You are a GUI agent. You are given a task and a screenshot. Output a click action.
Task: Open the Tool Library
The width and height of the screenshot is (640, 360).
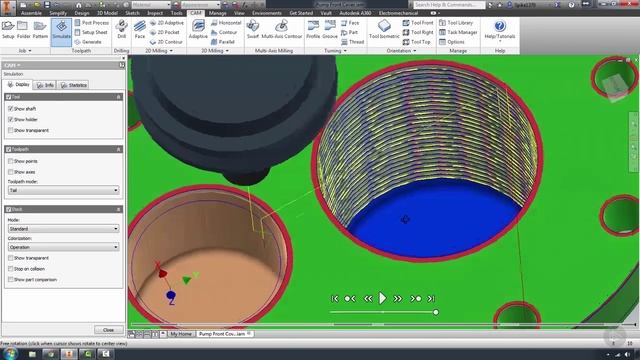click(x=456, y=23)
